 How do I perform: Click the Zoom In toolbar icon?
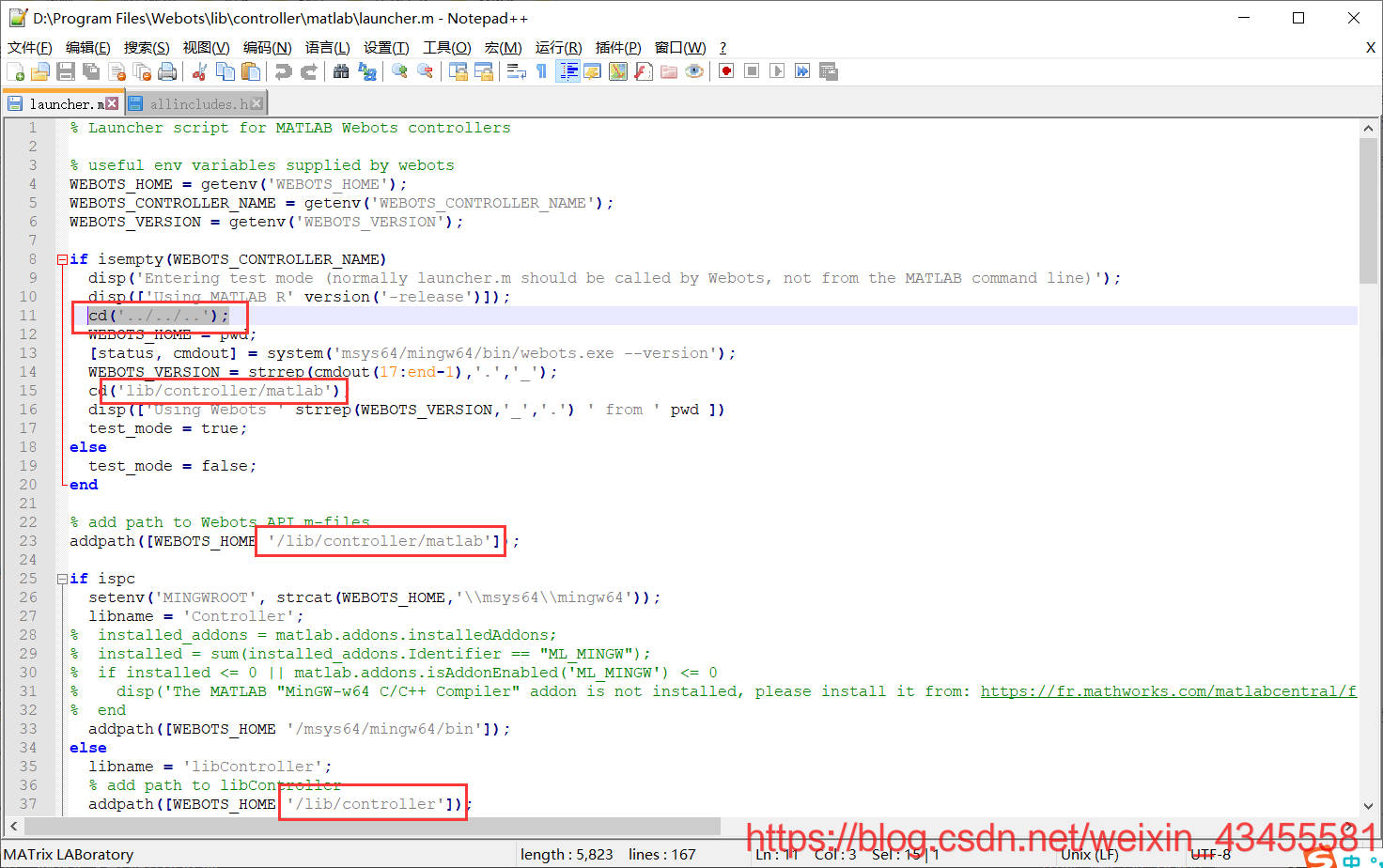(399, 71)
